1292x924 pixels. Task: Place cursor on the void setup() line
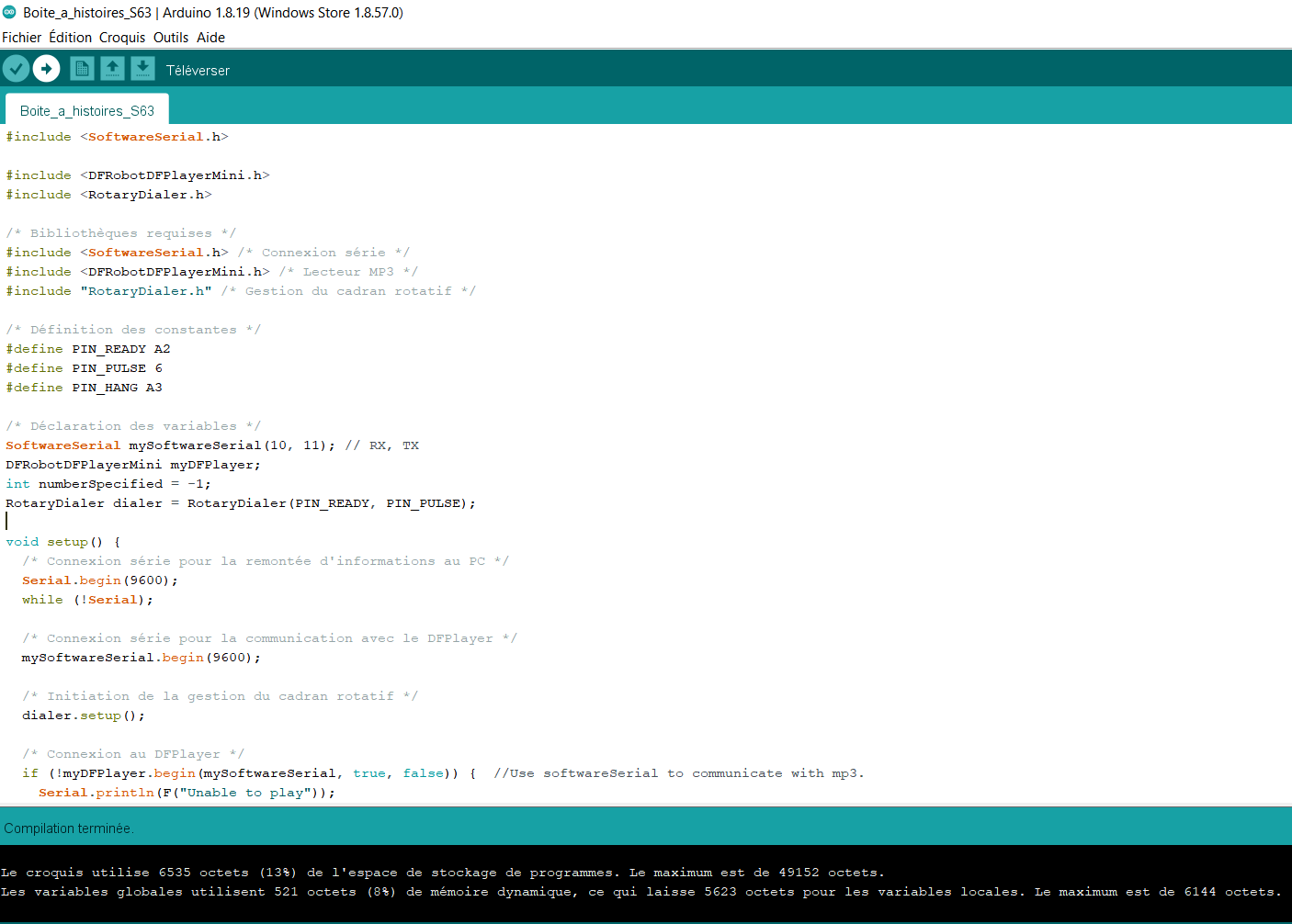[x=62, y=542]
